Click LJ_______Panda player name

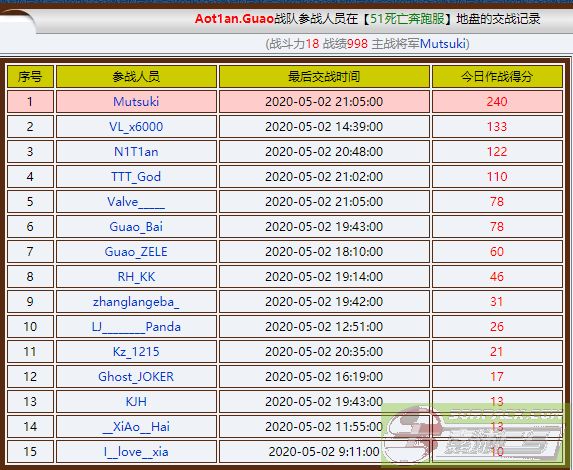coord(136,327)
